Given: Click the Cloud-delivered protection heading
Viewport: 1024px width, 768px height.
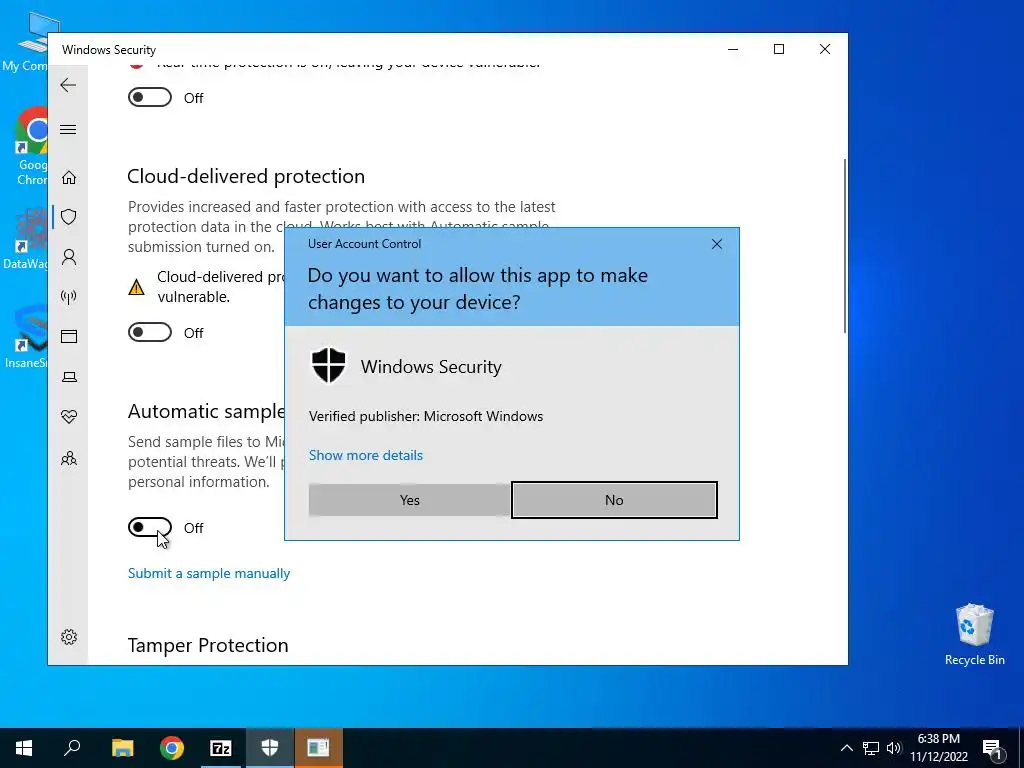Looking at the screenshot, I should click(246, 176).
